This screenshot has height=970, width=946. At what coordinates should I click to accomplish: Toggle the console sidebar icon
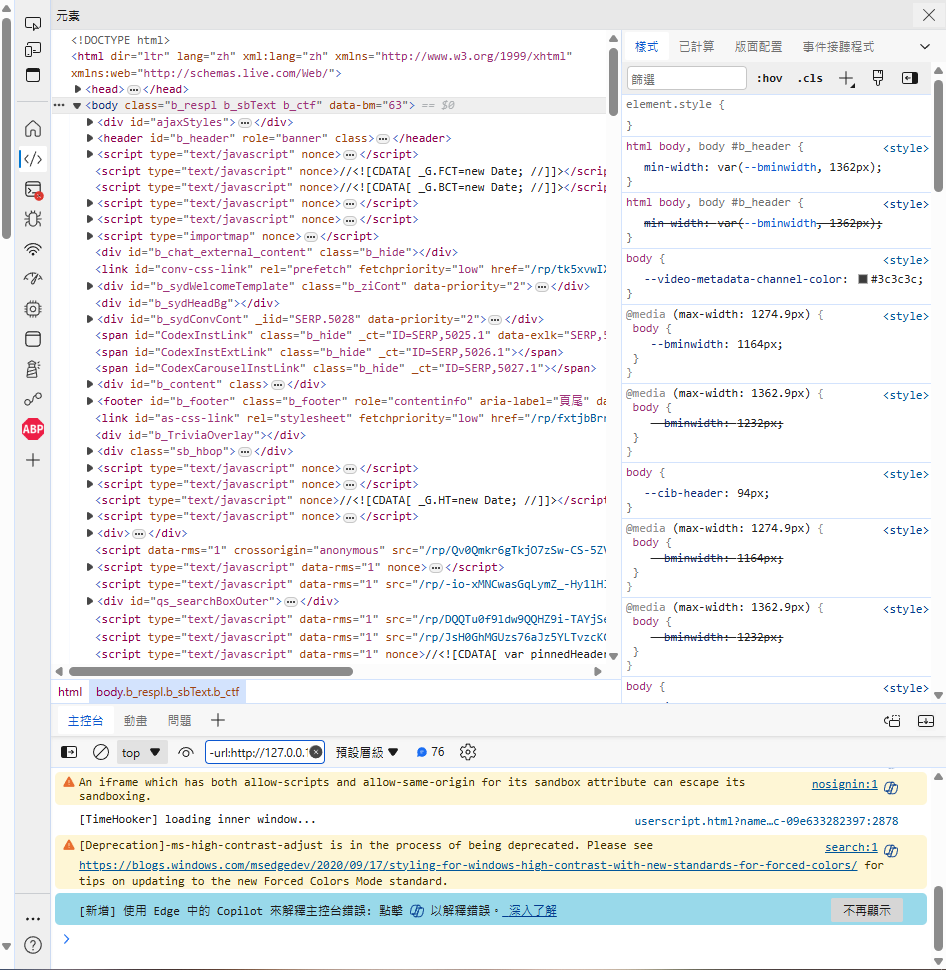(69, 752)
